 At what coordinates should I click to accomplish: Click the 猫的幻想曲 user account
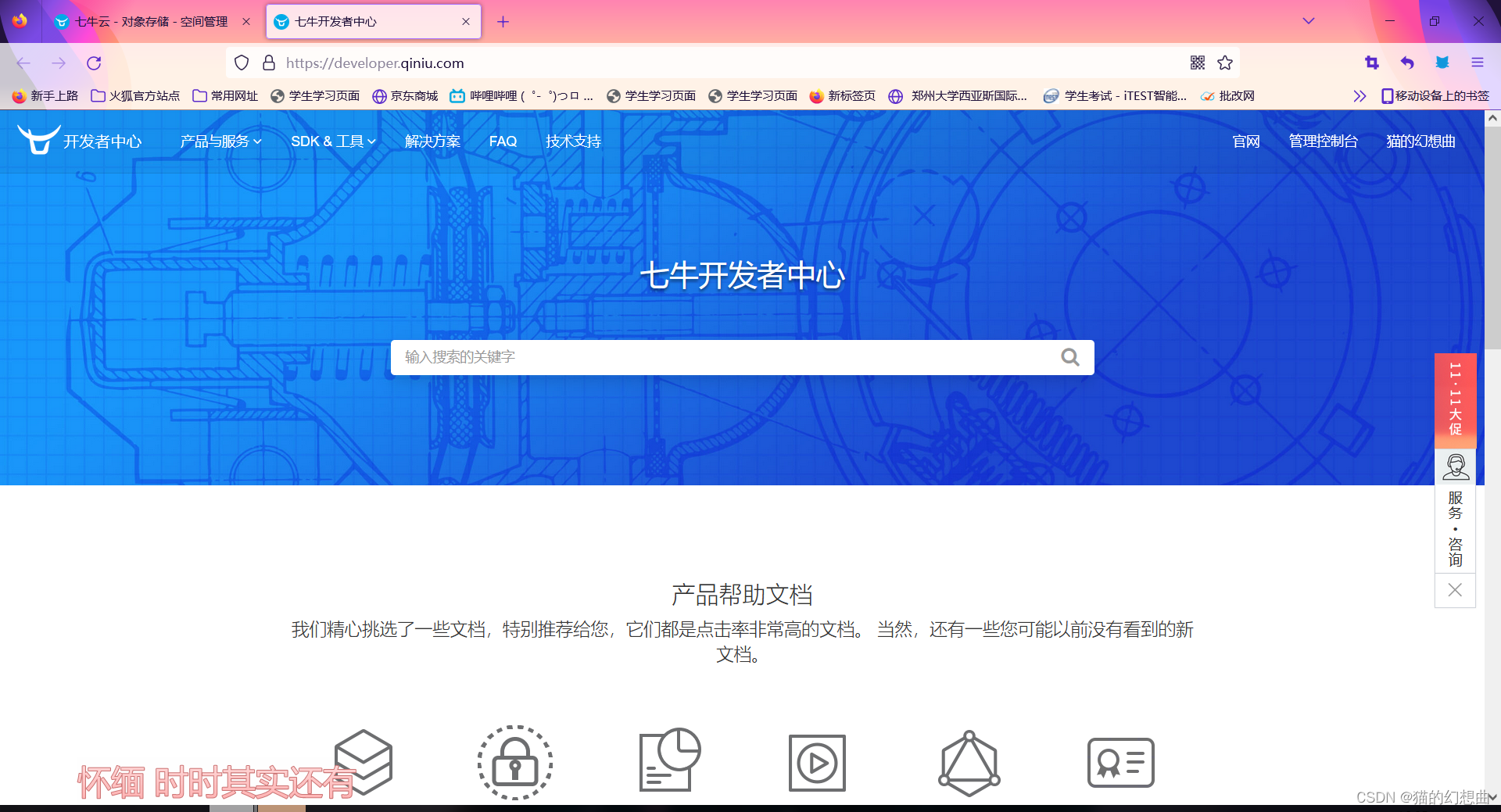(1420, 141)
